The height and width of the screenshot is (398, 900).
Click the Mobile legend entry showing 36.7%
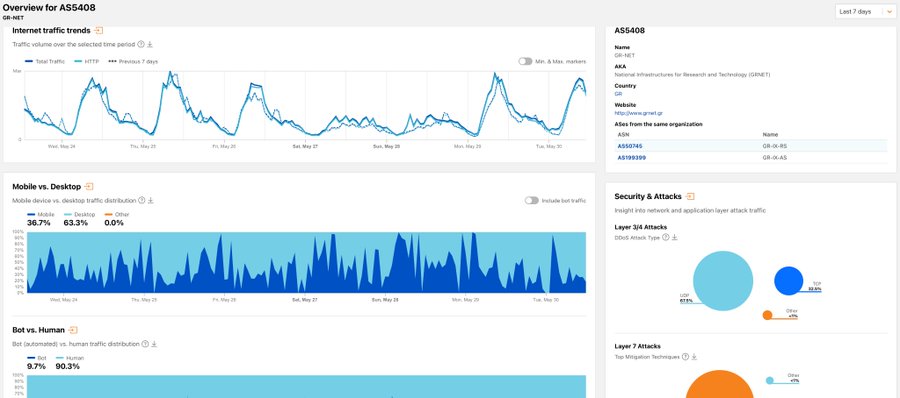40,218
